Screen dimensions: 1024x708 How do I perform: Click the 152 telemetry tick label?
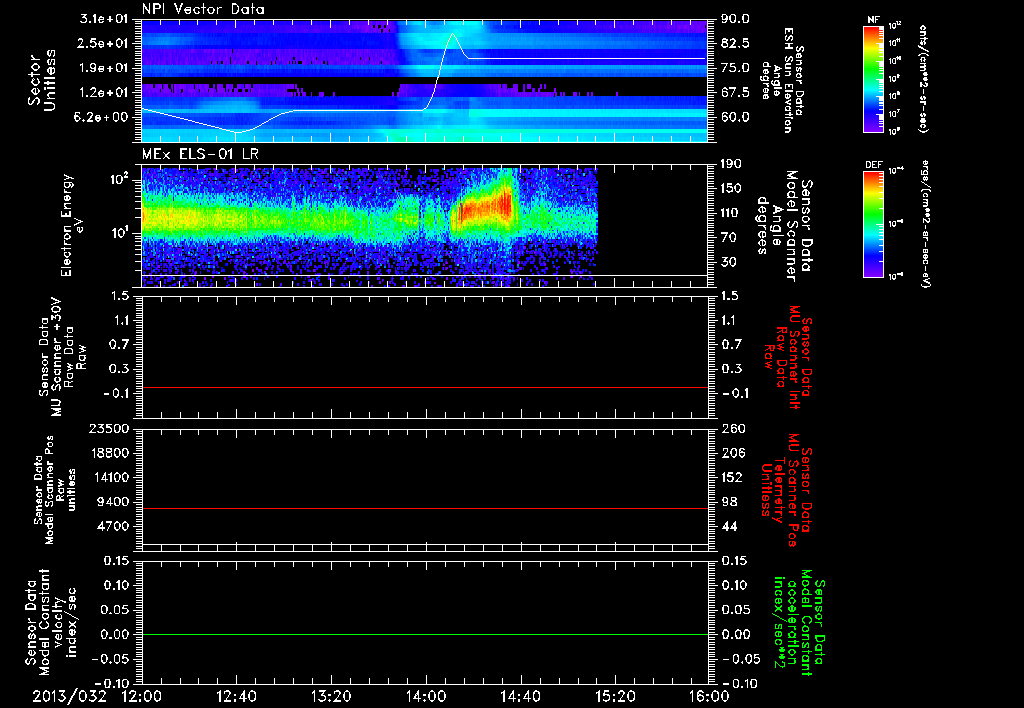click(733, 477)
